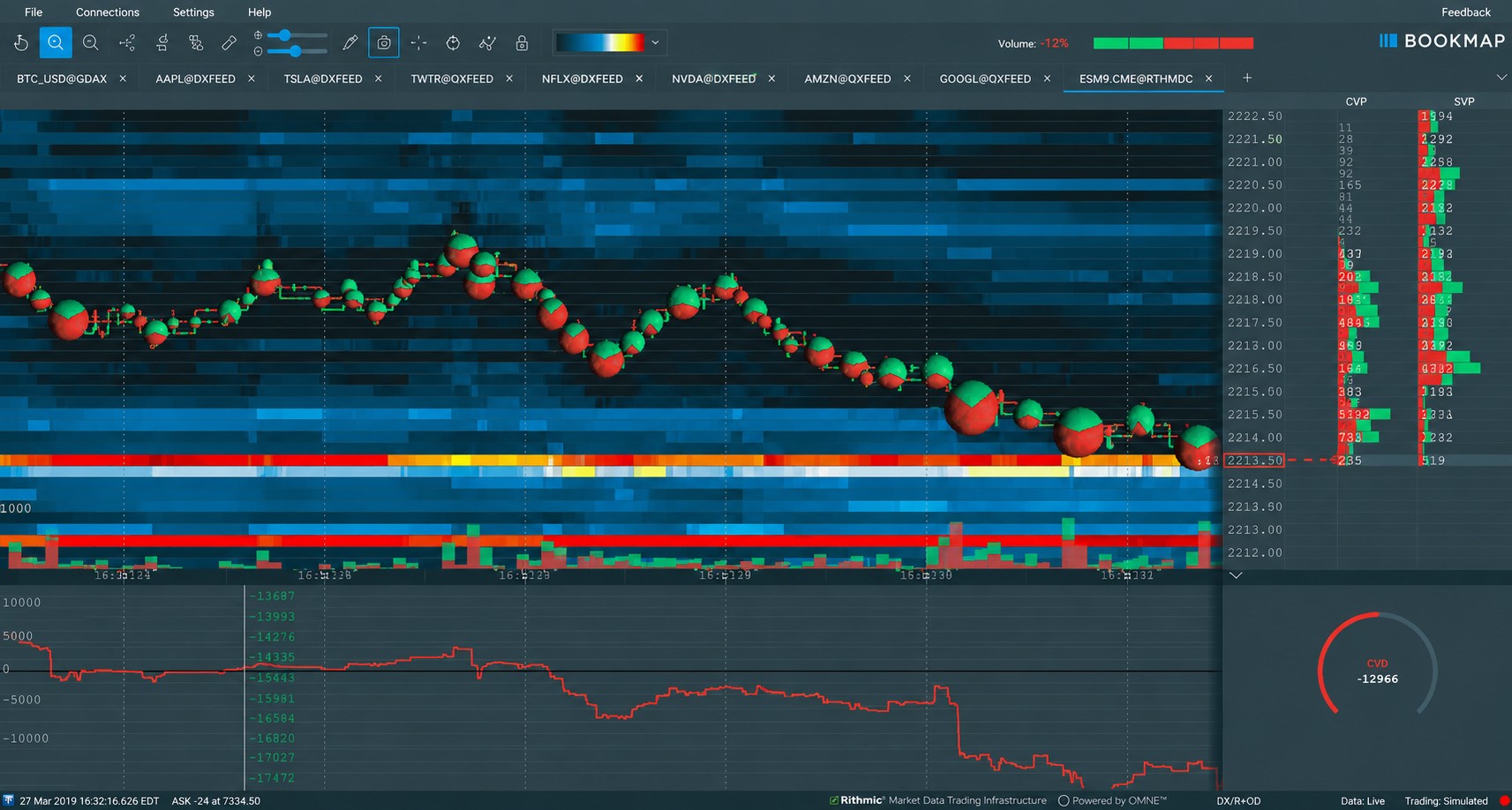Click the Bookmap logo
The width and height of the screenshot is (1512, 810).
(1441, 41)
